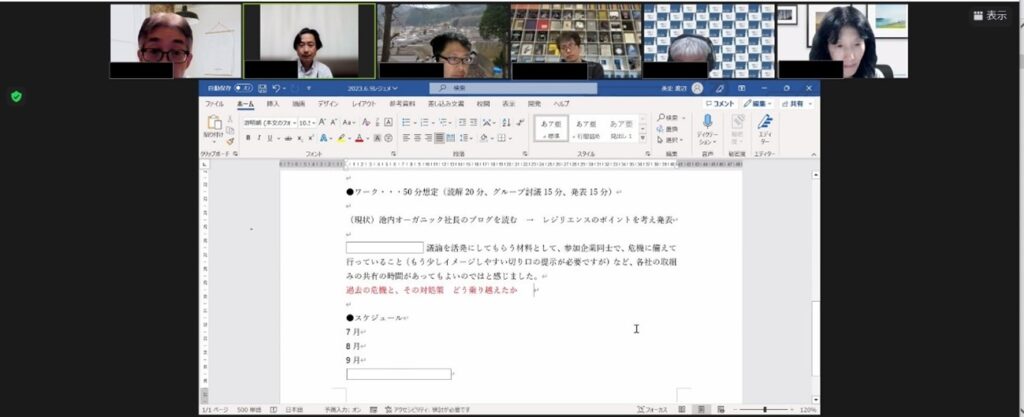Image resolution: width=1024 pixels, height=417 pixels.
Task: Open Change Case Aa dropdown
Action: [x=349, y=122]
